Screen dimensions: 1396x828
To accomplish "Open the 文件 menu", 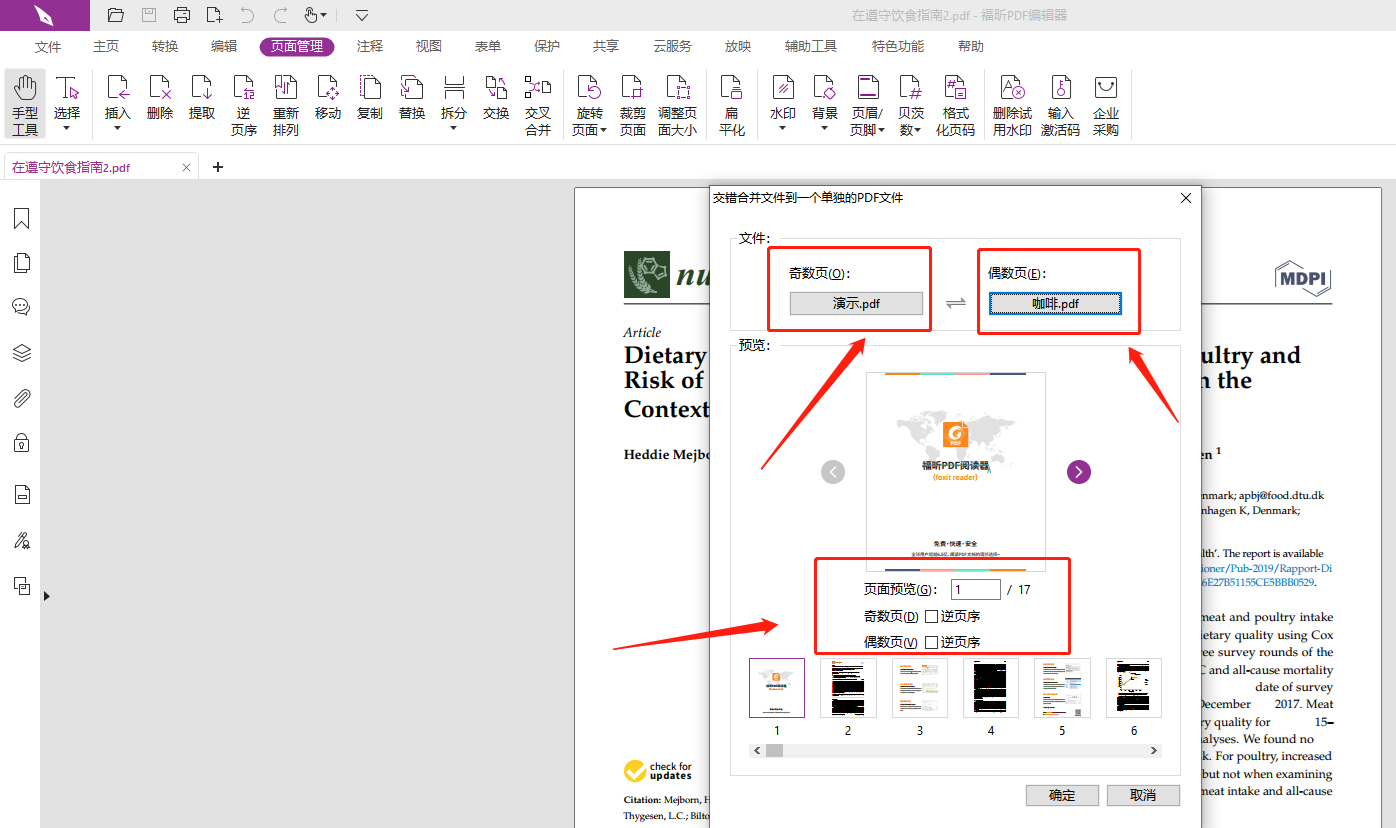I will [x=48, y=46].
